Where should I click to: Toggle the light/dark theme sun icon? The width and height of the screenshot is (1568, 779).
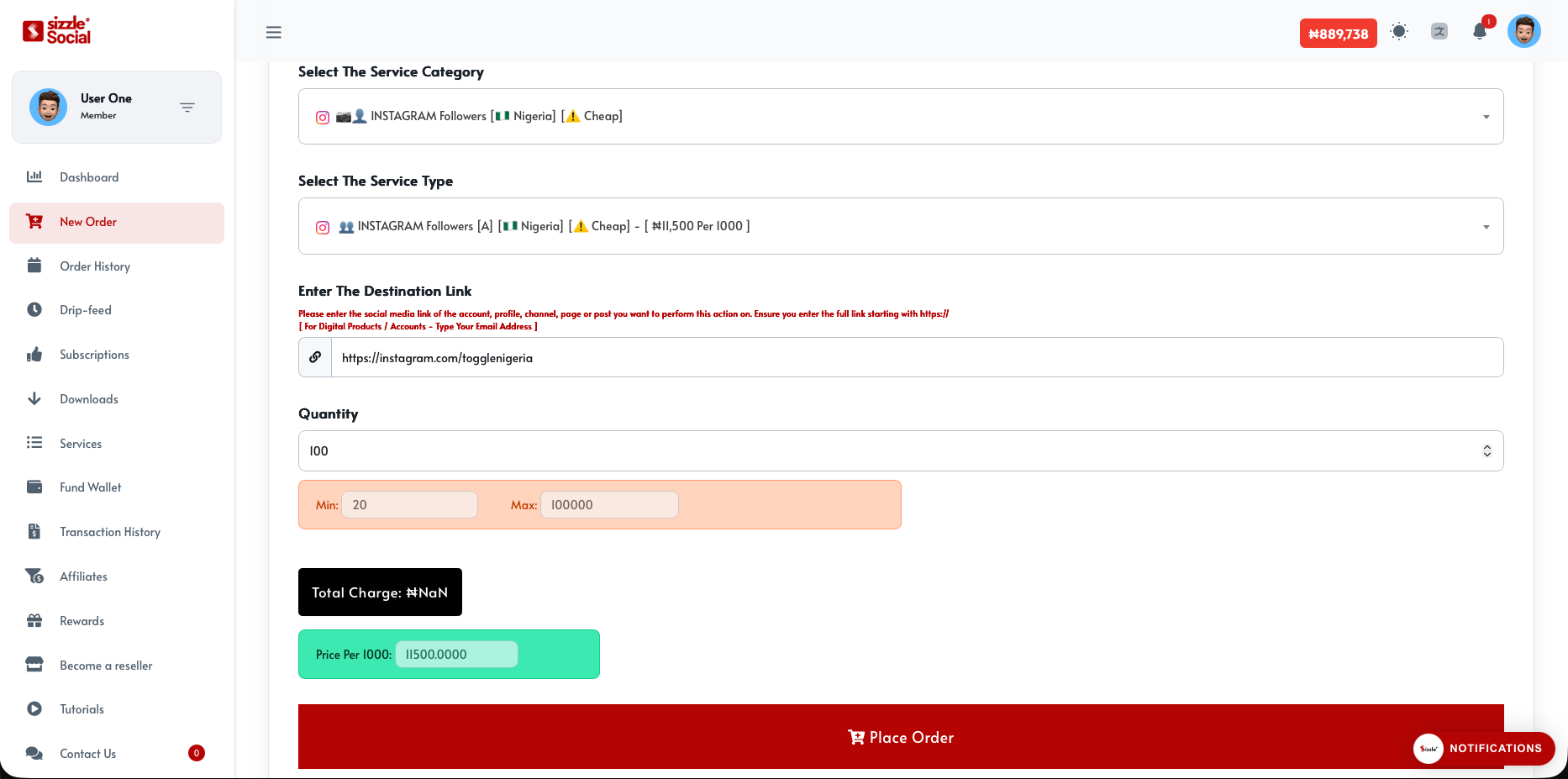1399,32
